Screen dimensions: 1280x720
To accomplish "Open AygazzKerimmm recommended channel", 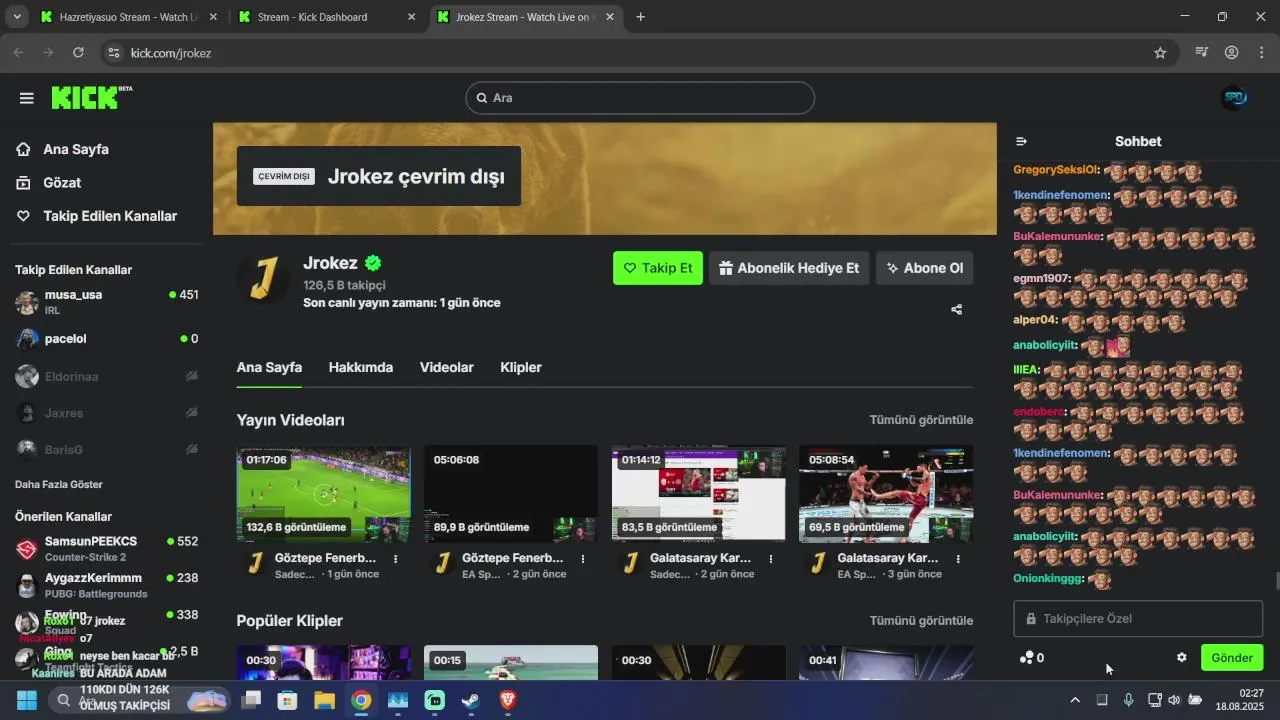I will coord(106,585).
